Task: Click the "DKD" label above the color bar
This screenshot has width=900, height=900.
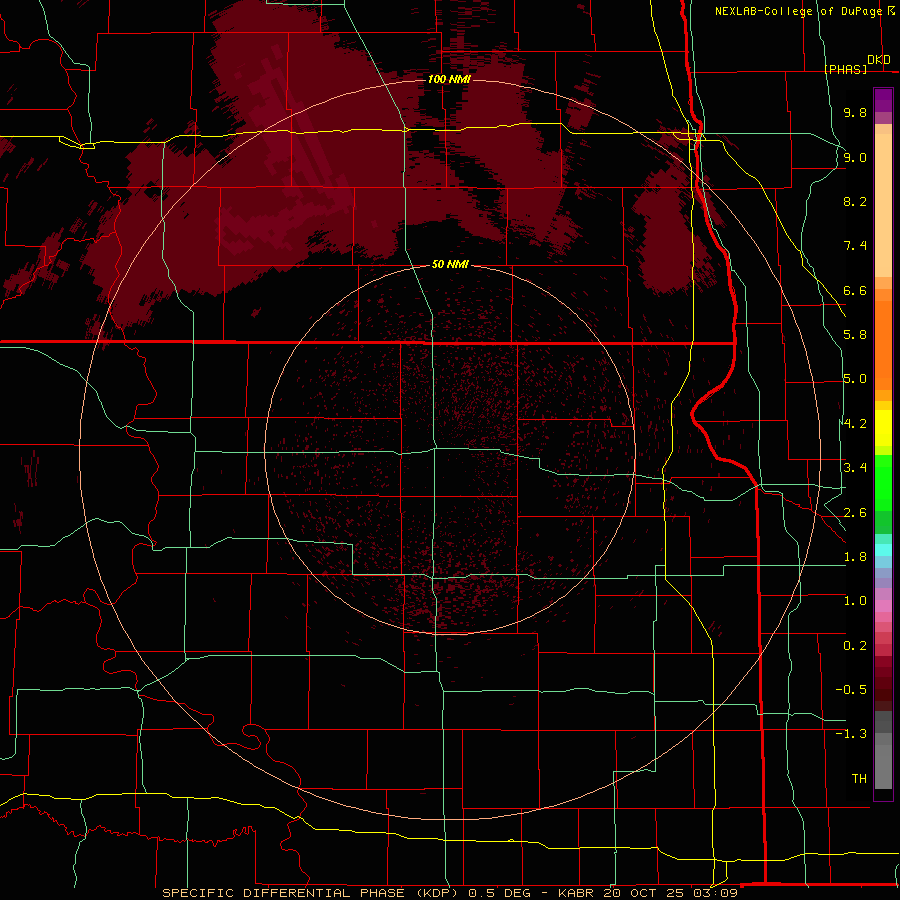Action: (879, 60)
